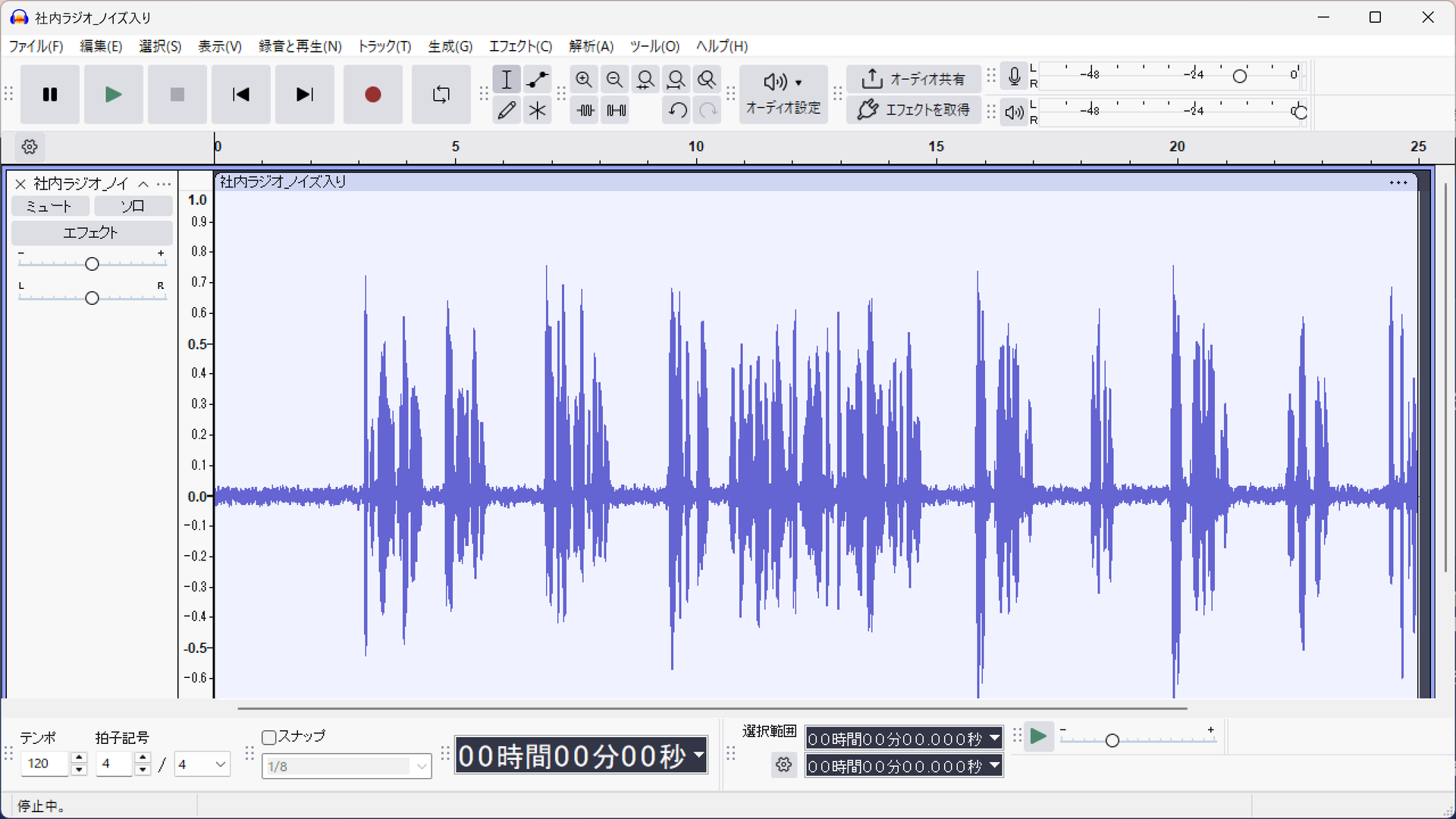Open time signature denominator dropdown
This screenshot has height=819, width=1456.
point(202,764)
